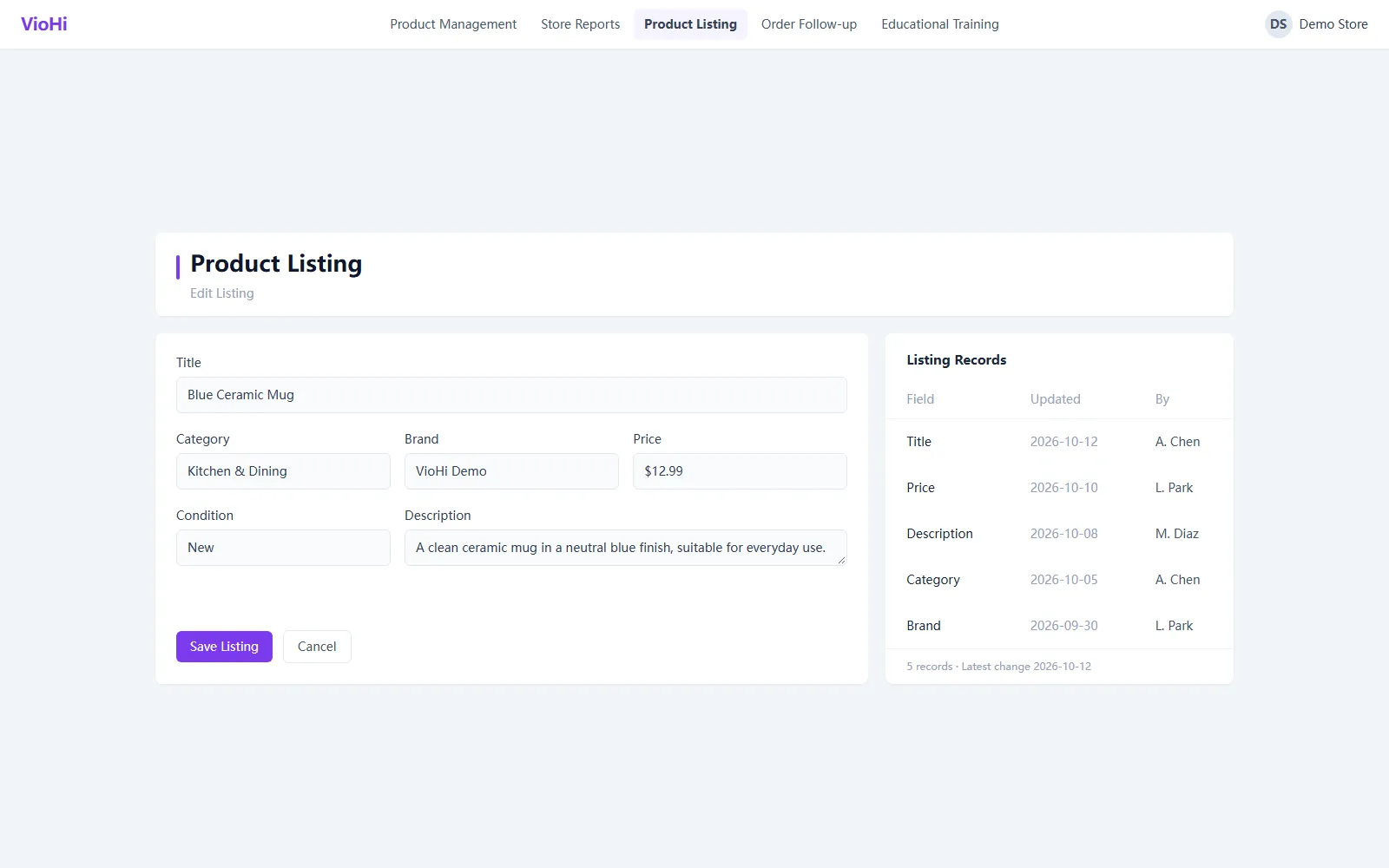
Task: Click date 2026-09-30 in records
Action: coord(1063,626)
